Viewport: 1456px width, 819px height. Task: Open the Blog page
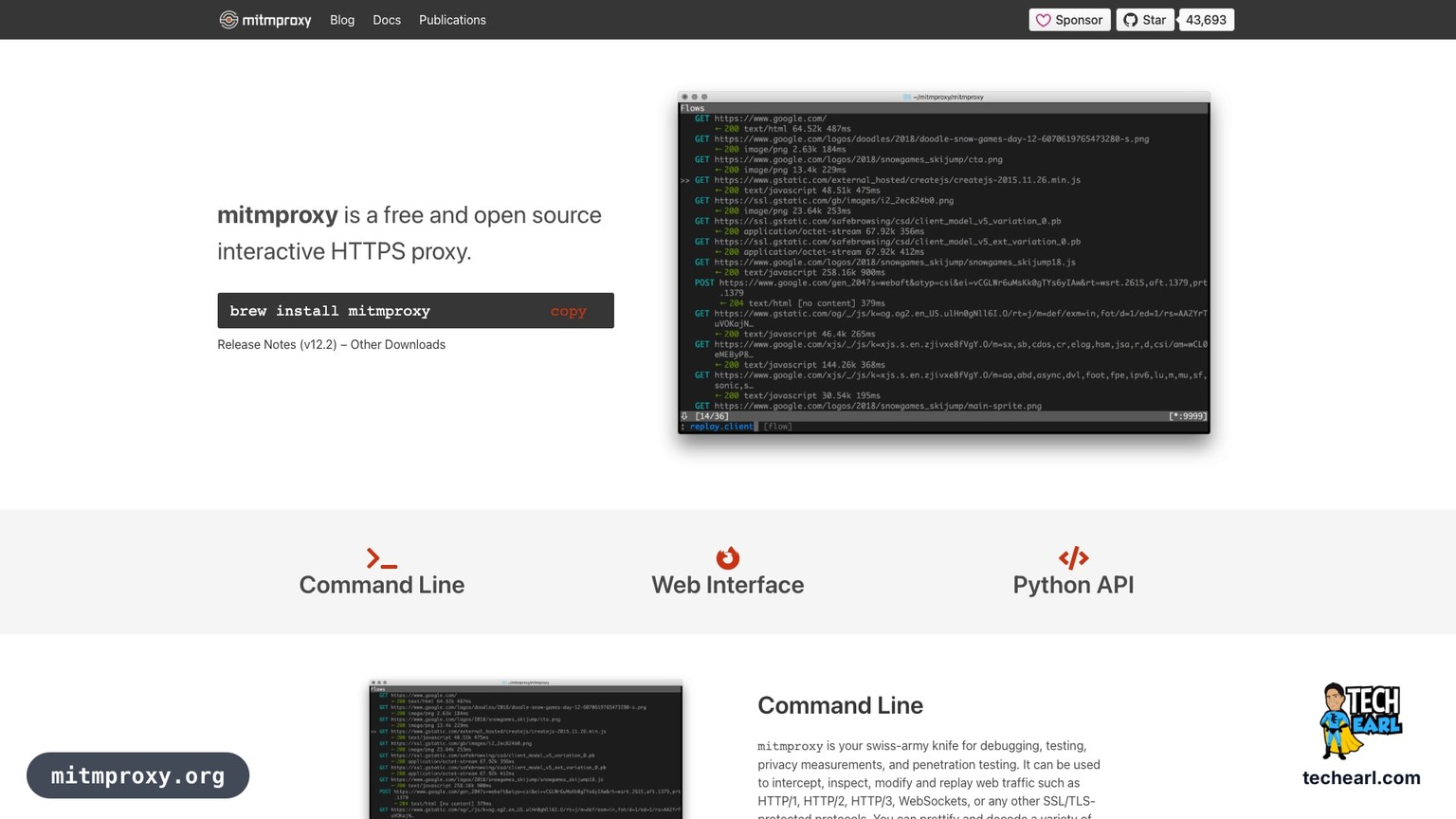click(342, 20)
